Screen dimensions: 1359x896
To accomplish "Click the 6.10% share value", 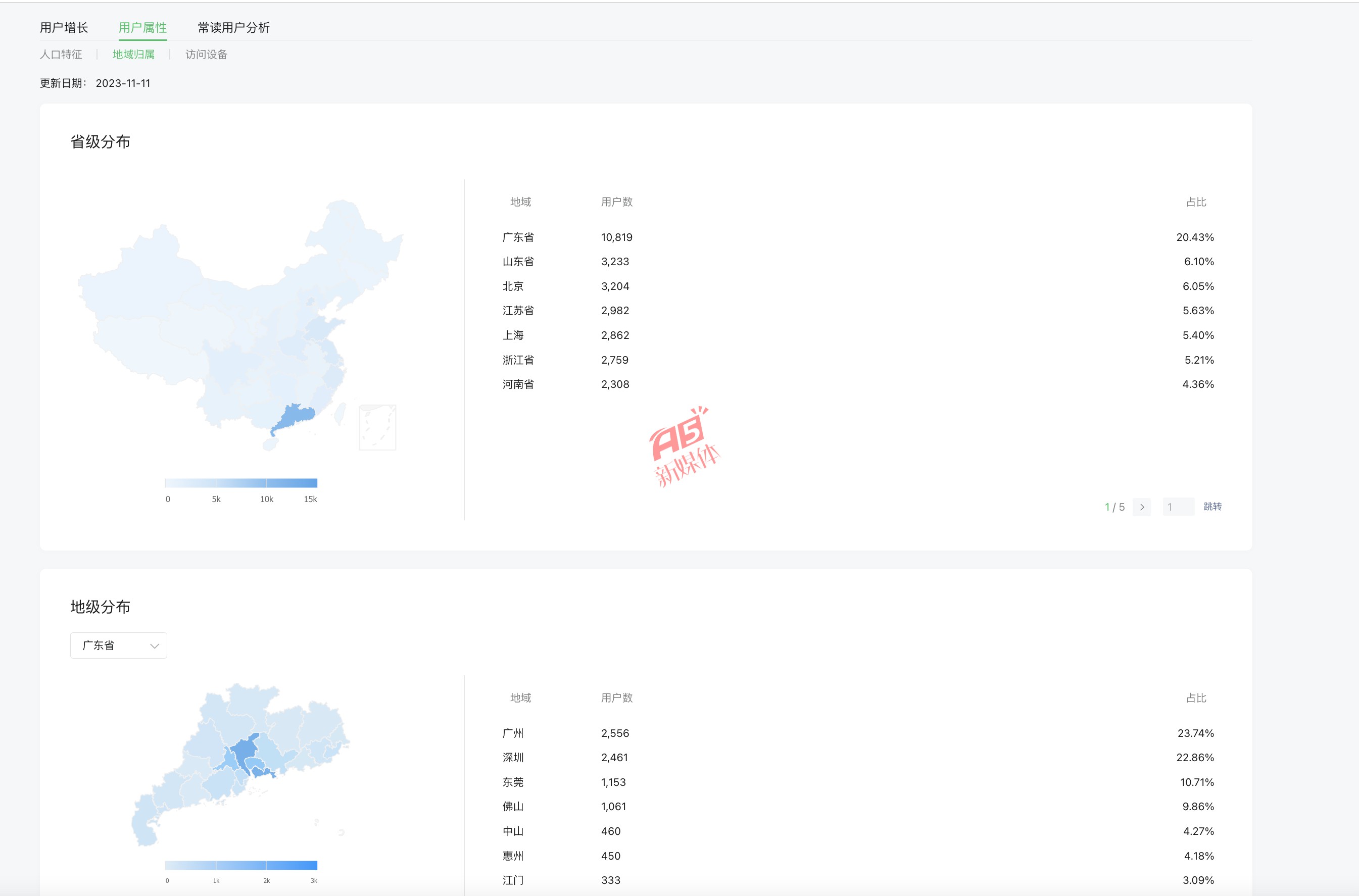I will click(1199, 262).
